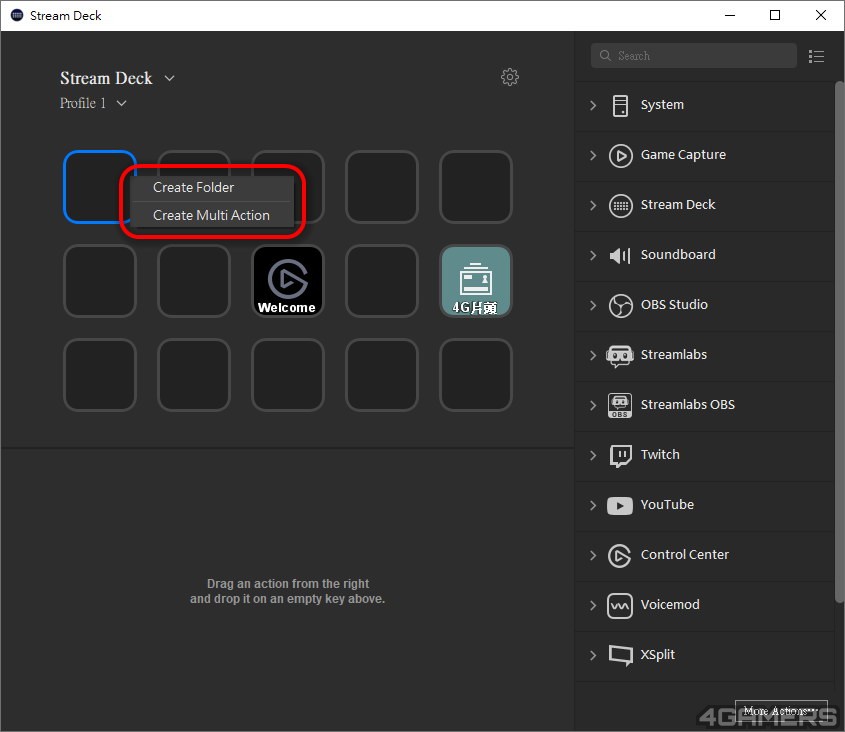
Task: Click the Soundboard label
Action: (x=678, y=255)
